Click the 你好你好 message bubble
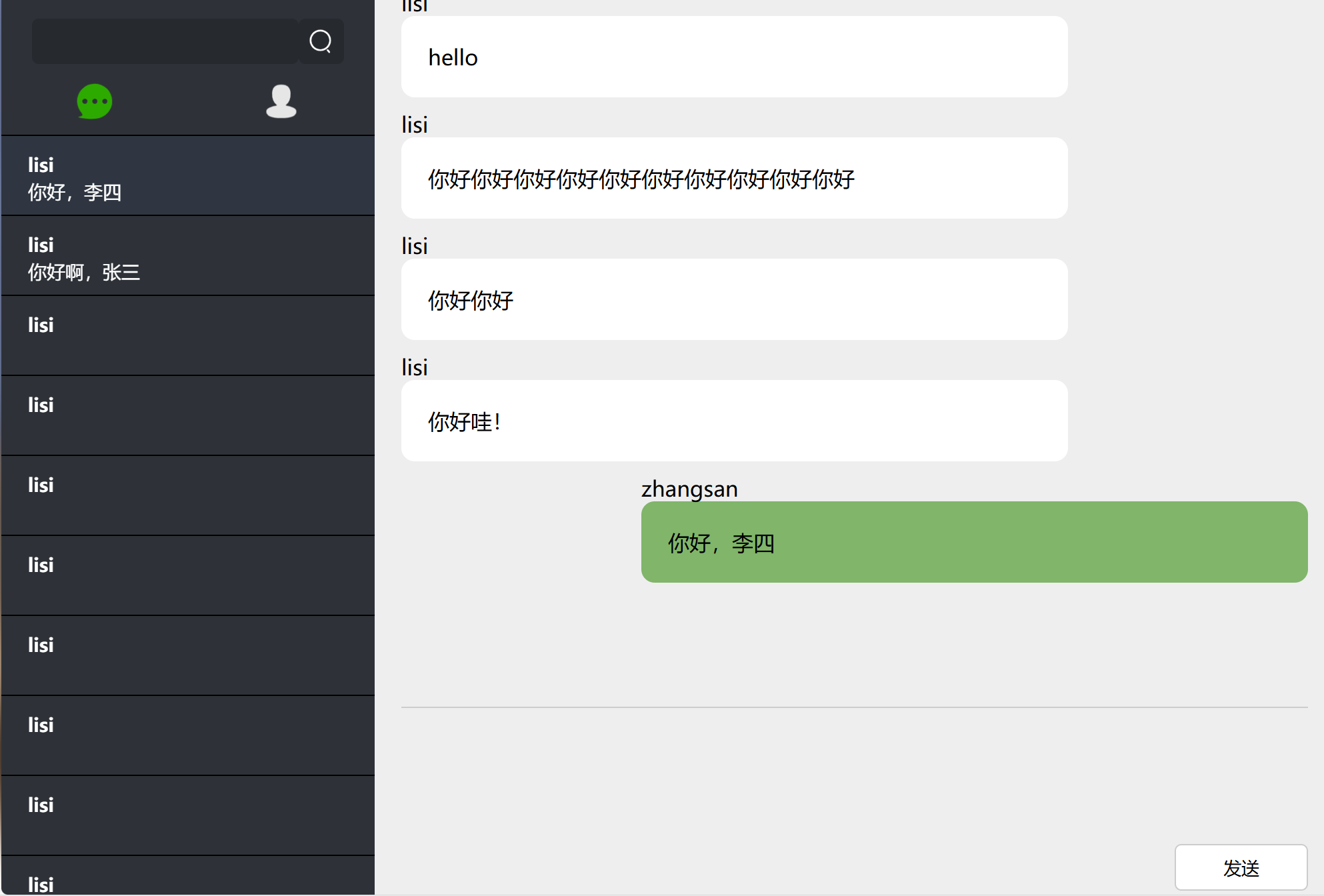1324x896 pixels. (734, 300)
